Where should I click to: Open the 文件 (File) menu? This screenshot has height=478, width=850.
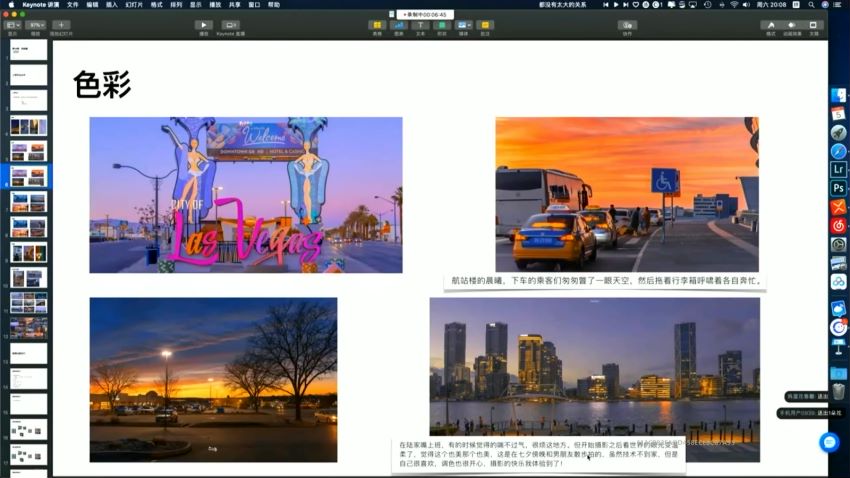point(73,4)
